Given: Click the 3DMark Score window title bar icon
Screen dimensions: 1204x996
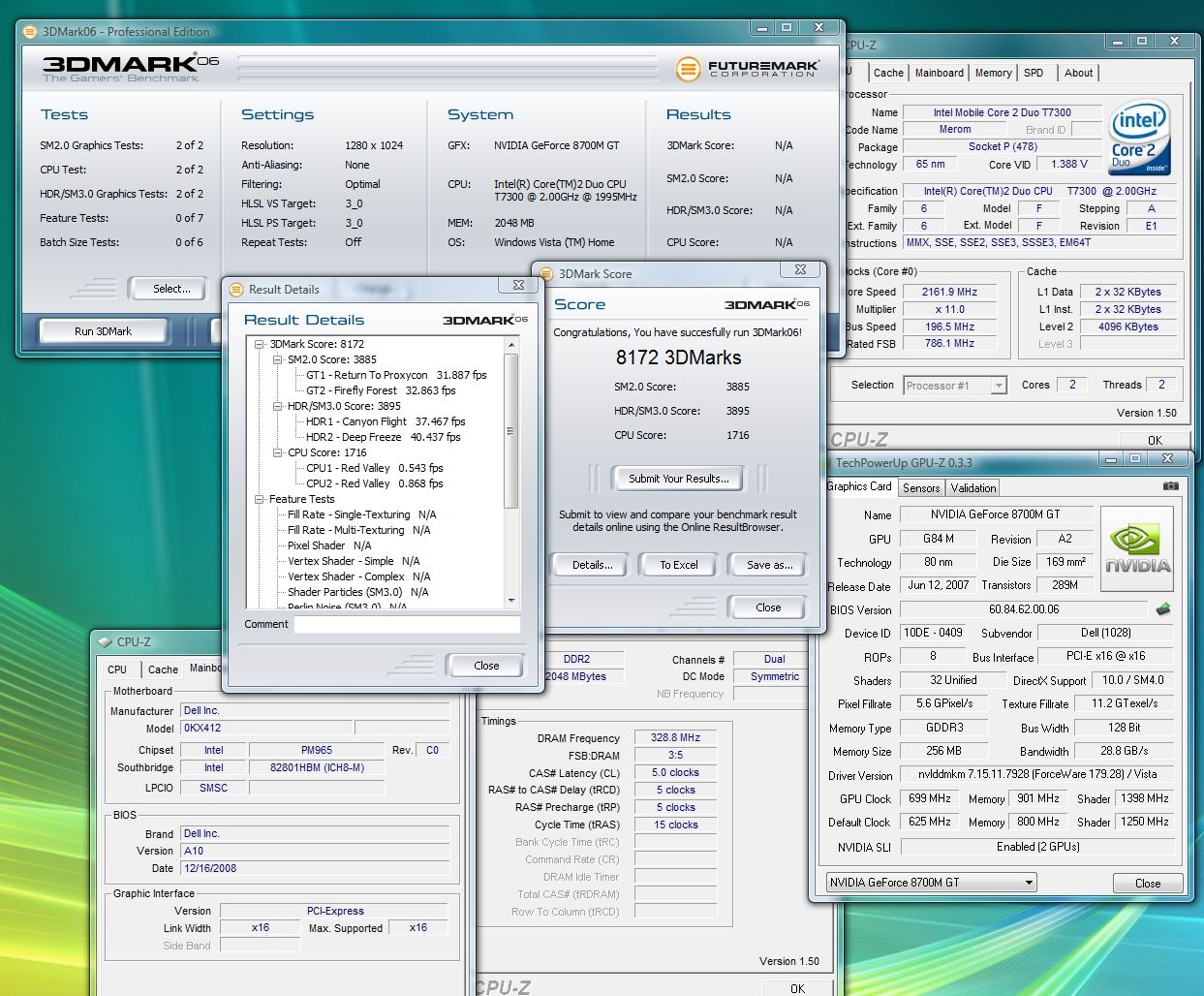Looking at the screenshot, I should (x=546, y=274).
